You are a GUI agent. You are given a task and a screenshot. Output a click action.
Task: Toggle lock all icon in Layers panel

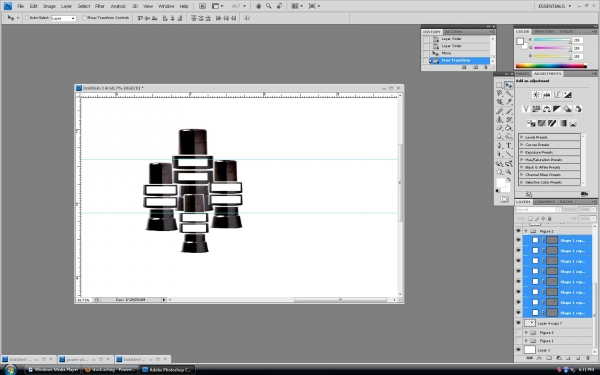(549, 218)
